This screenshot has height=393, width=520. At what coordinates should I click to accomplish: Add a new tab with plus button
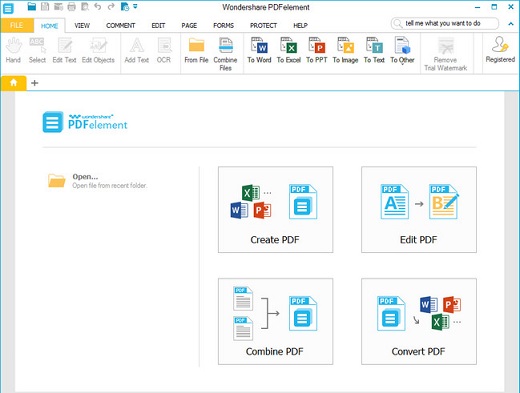(34, 83)
